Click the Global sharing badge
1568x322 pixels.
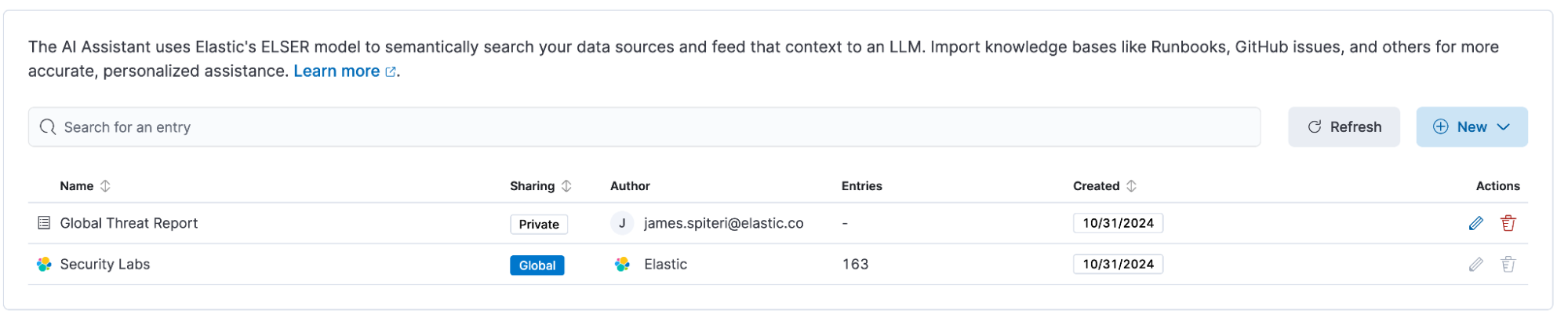(x=537, y=265)
